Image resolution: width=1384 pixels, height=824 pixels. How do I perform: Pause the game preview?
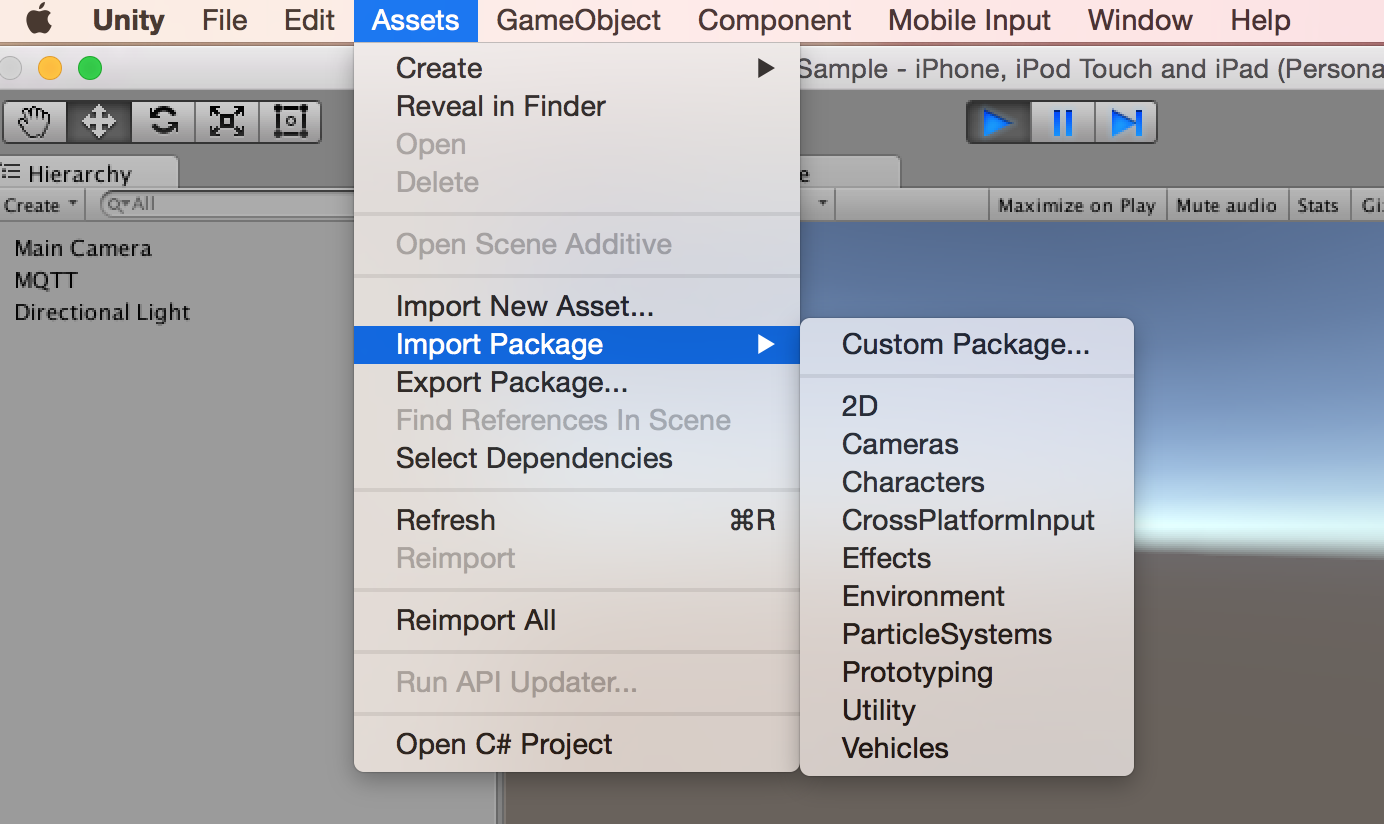(x=1062, y=122)
